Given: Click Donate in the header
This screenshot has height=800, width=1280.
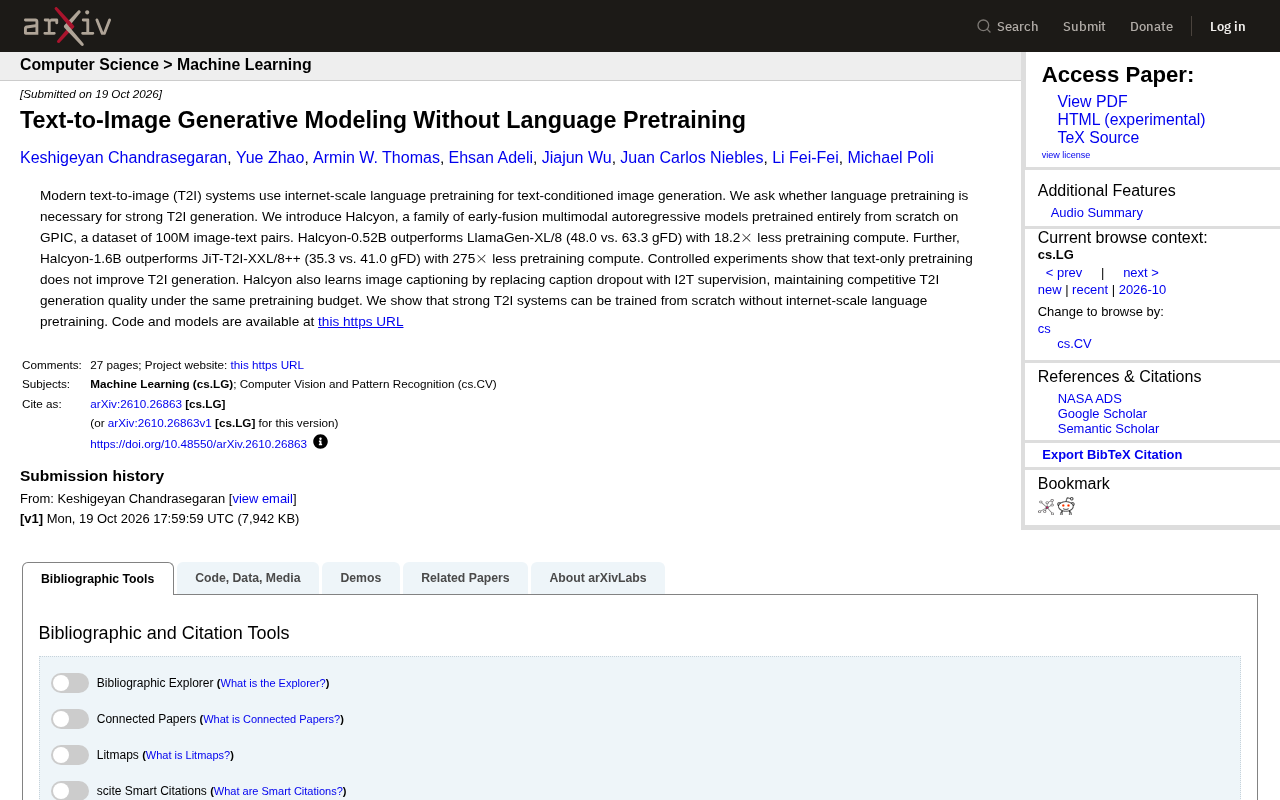Looking at the screenshot, I should click(1151, 26).
